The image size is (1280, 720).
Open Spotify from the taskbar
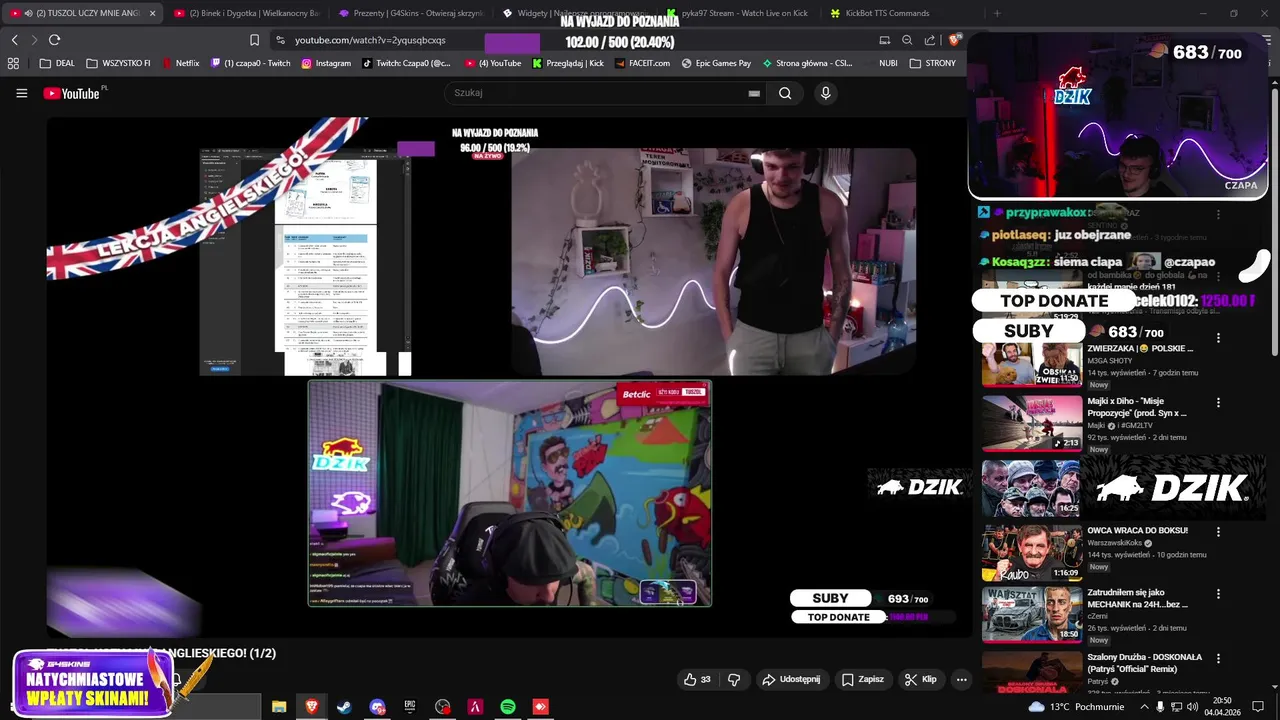tap(508, 707)
